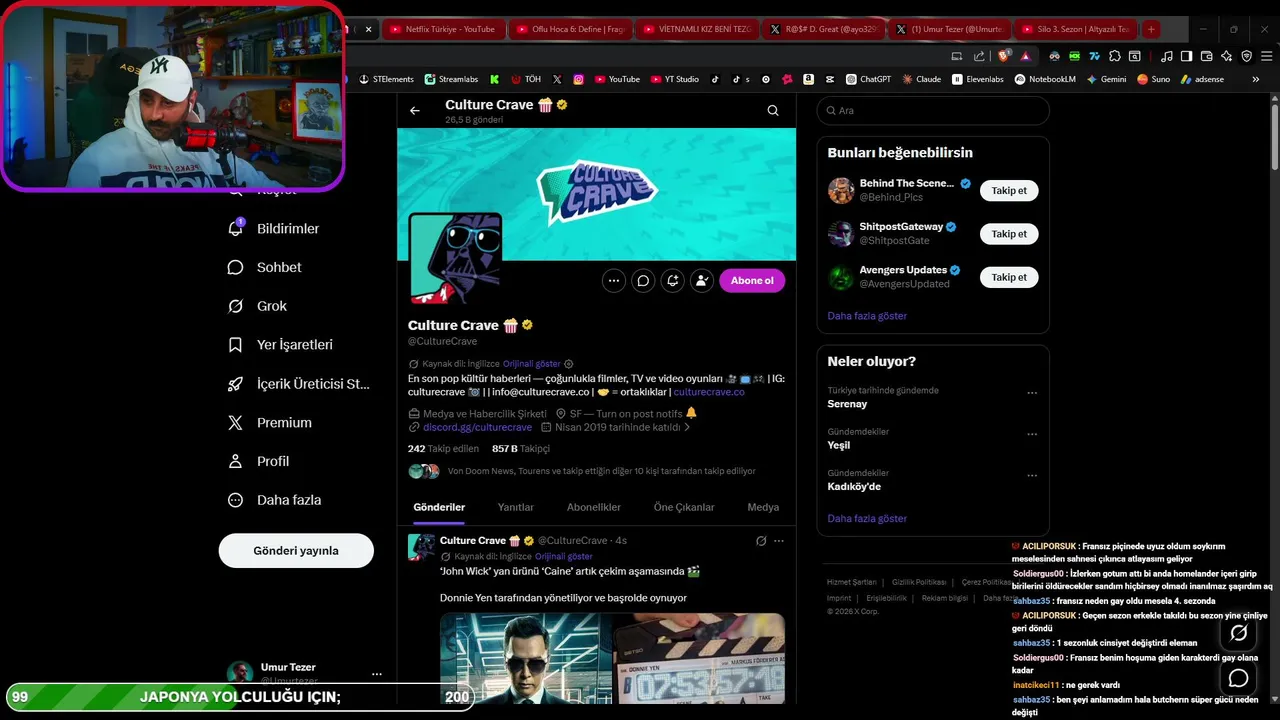Toggle the following button with person-check icon
The width and height of the screenshot is (1280, 720).
[702, 281]
